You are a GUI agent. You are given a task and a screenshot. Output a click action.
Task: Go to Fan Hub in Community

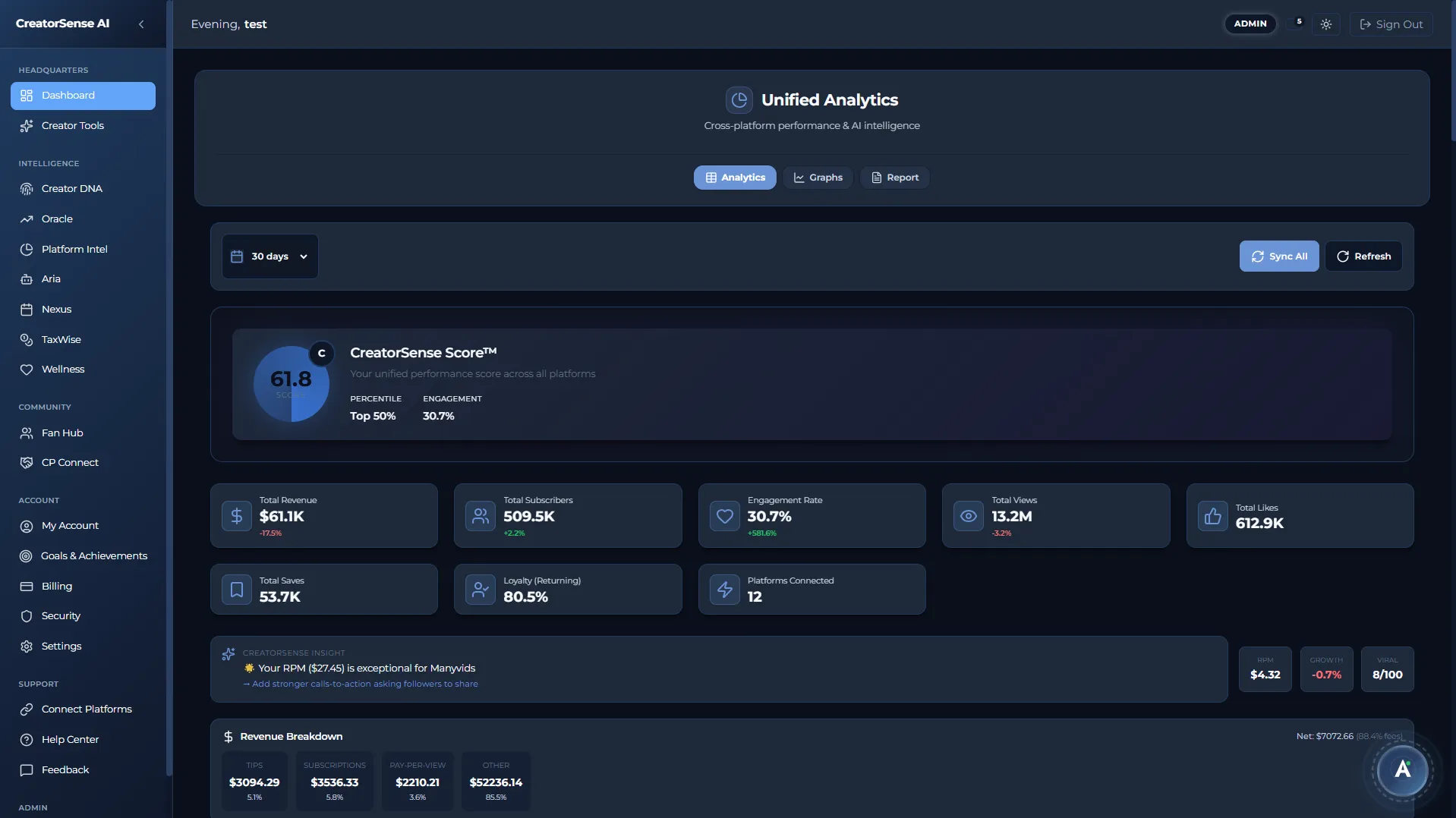coord(61,433)
